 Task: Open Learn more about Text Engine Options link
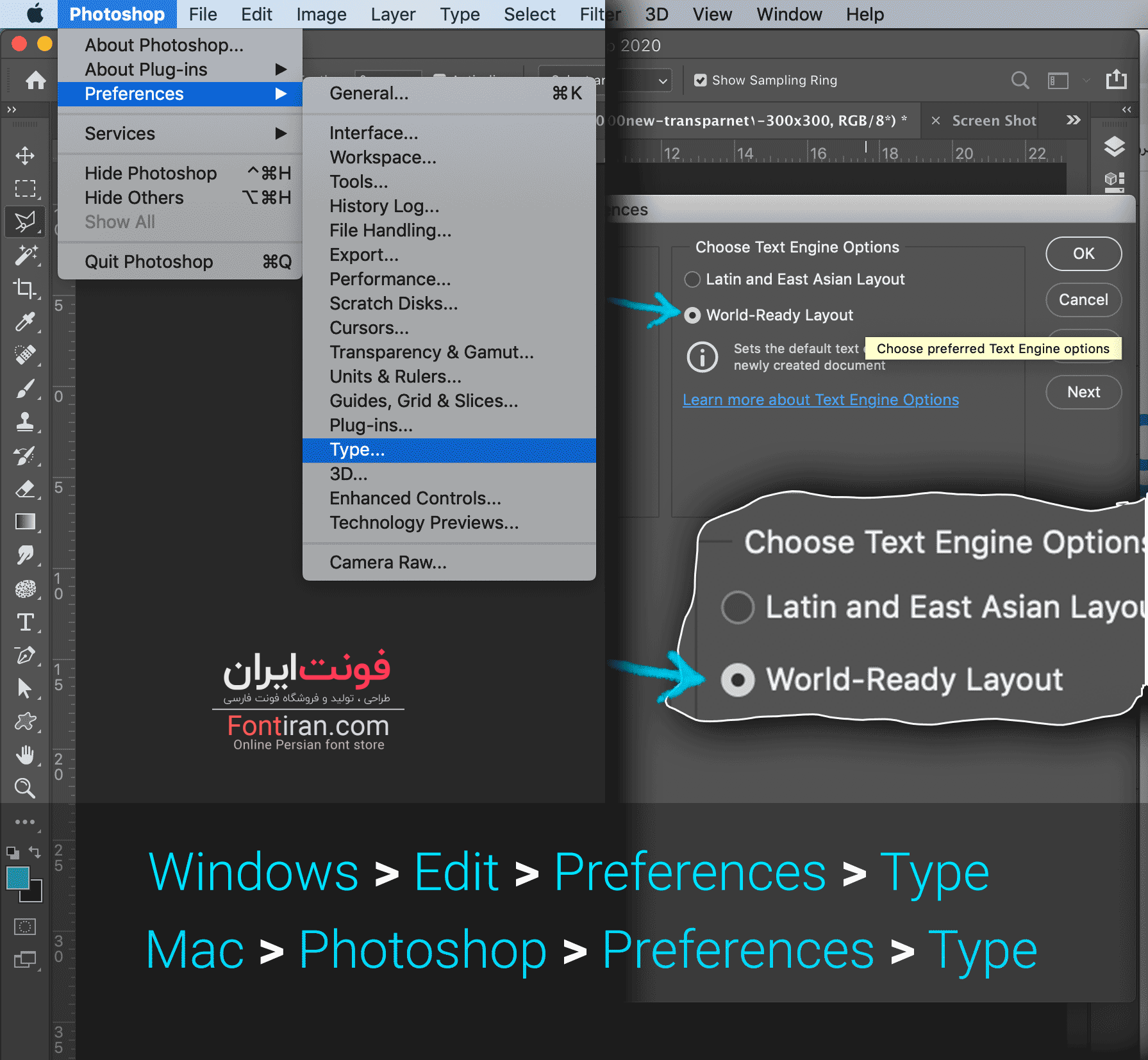[820, 400]
